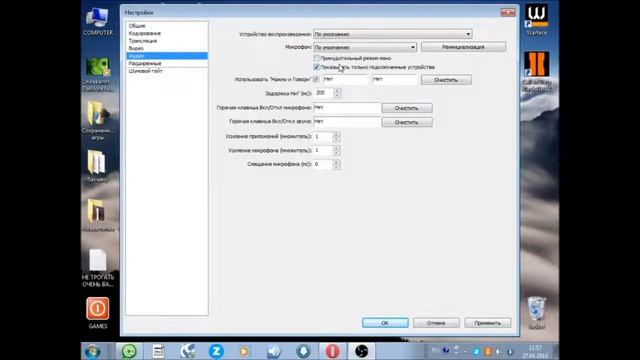Click the push-to-talk delay value field
The height and width of the screenshot is (360, 640).
pyautogui.click(x=324, y=93)
